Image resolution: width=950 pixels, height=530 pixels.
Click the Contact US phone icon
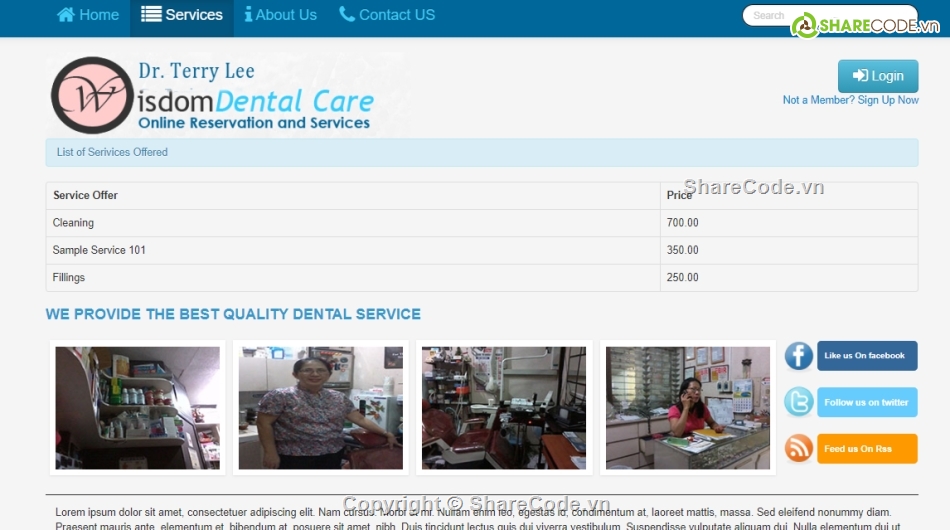click(x=347, y=14)
